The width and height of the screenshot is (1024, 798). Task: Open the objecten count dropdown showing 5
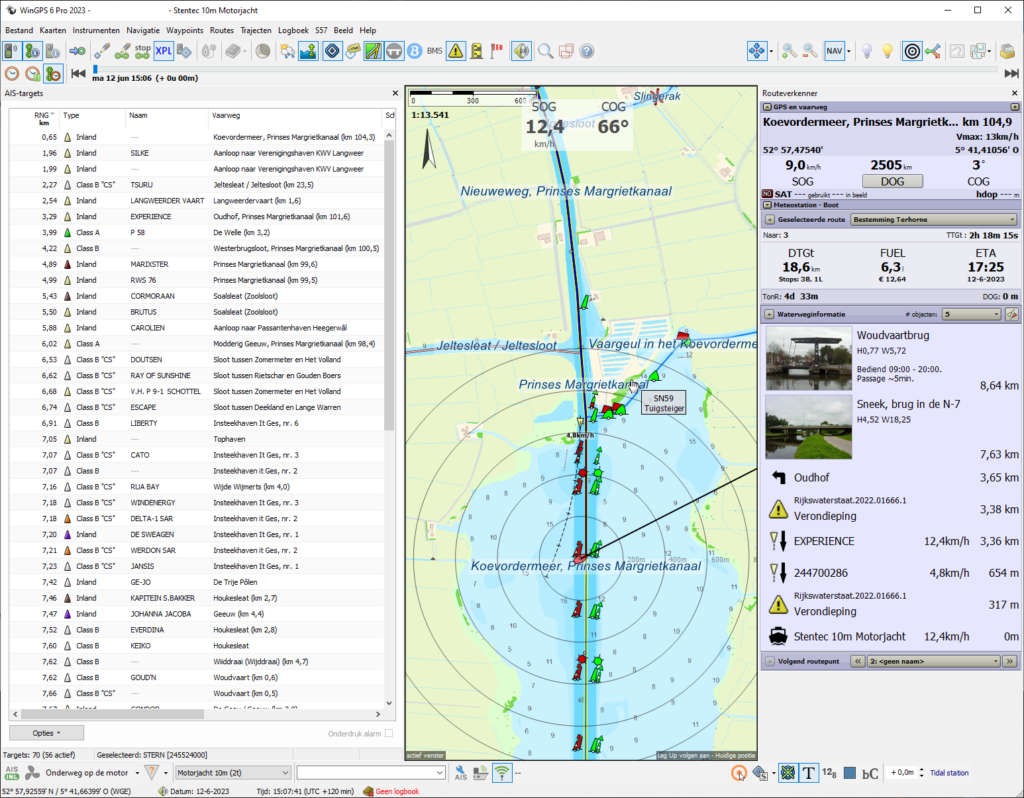point(972,314)
